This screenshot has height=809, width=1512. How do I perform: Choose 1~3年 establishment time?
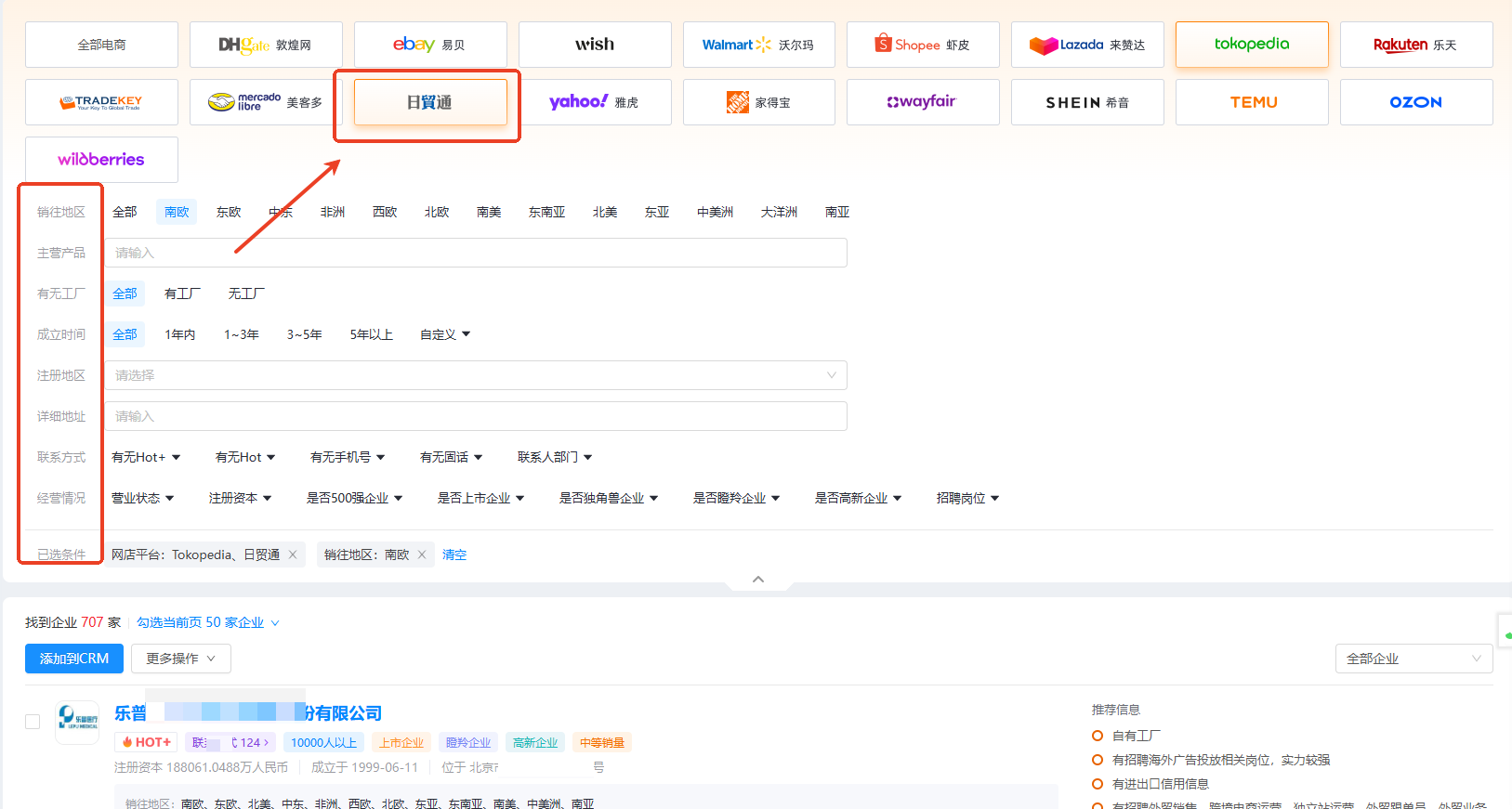241,334
